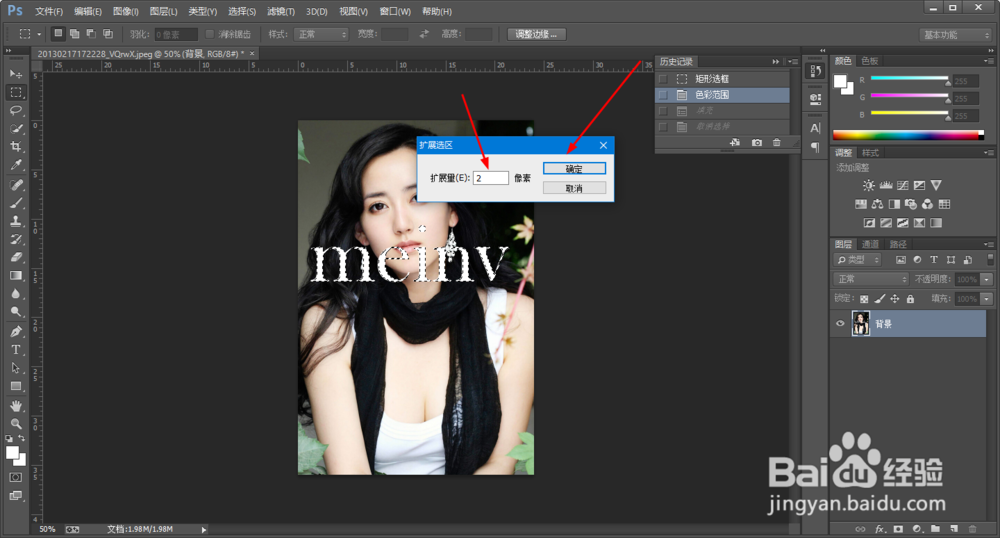Screen dimensions: 1000x538
Task: Click 取消 in the 扩展选区 dialog
Action: [x=574, y=188]
